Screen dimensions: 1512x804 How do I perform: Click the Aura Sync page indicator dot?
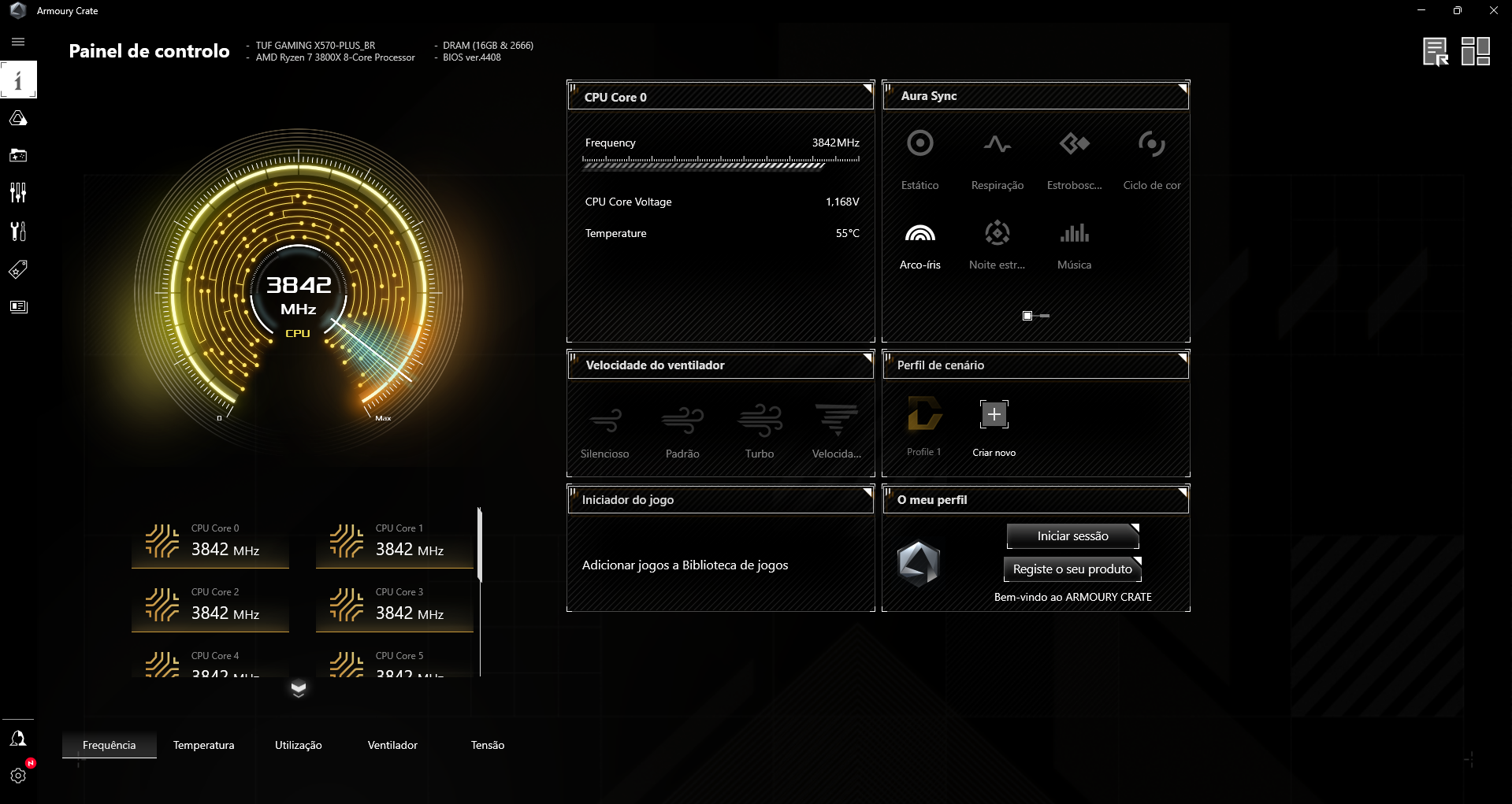tap(1027, 316)
